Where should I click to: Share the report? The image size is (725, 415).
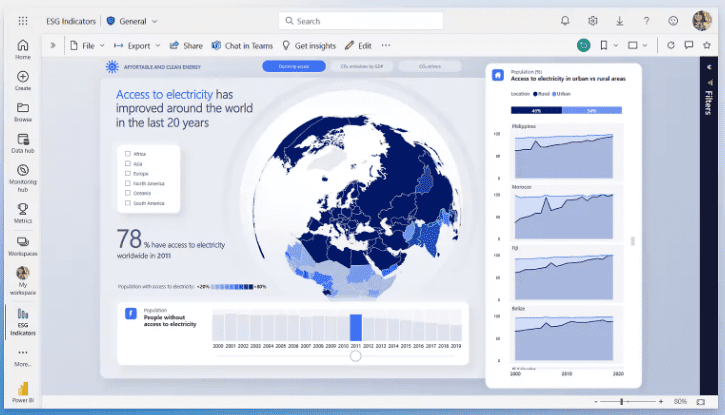[186, 46]
